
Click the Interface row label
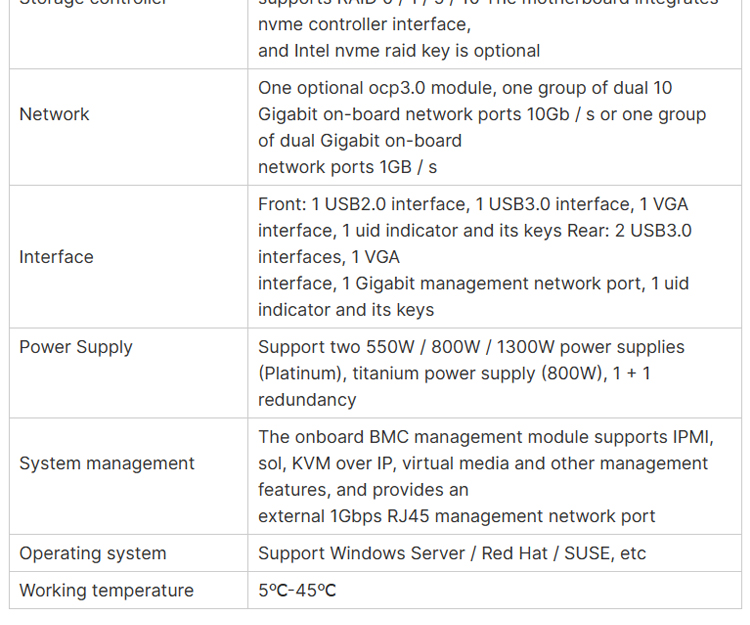tap(56, 257)
